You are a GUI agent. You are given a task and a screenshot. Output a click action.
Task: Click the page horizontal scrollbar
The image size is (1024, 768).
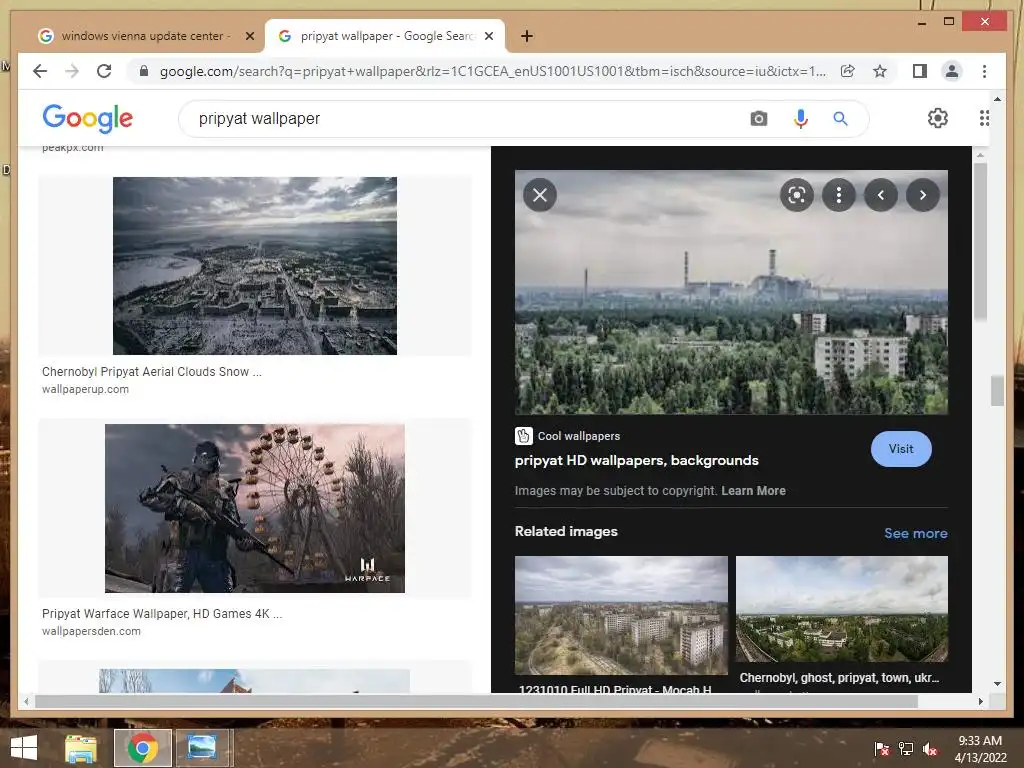[477, 701]
